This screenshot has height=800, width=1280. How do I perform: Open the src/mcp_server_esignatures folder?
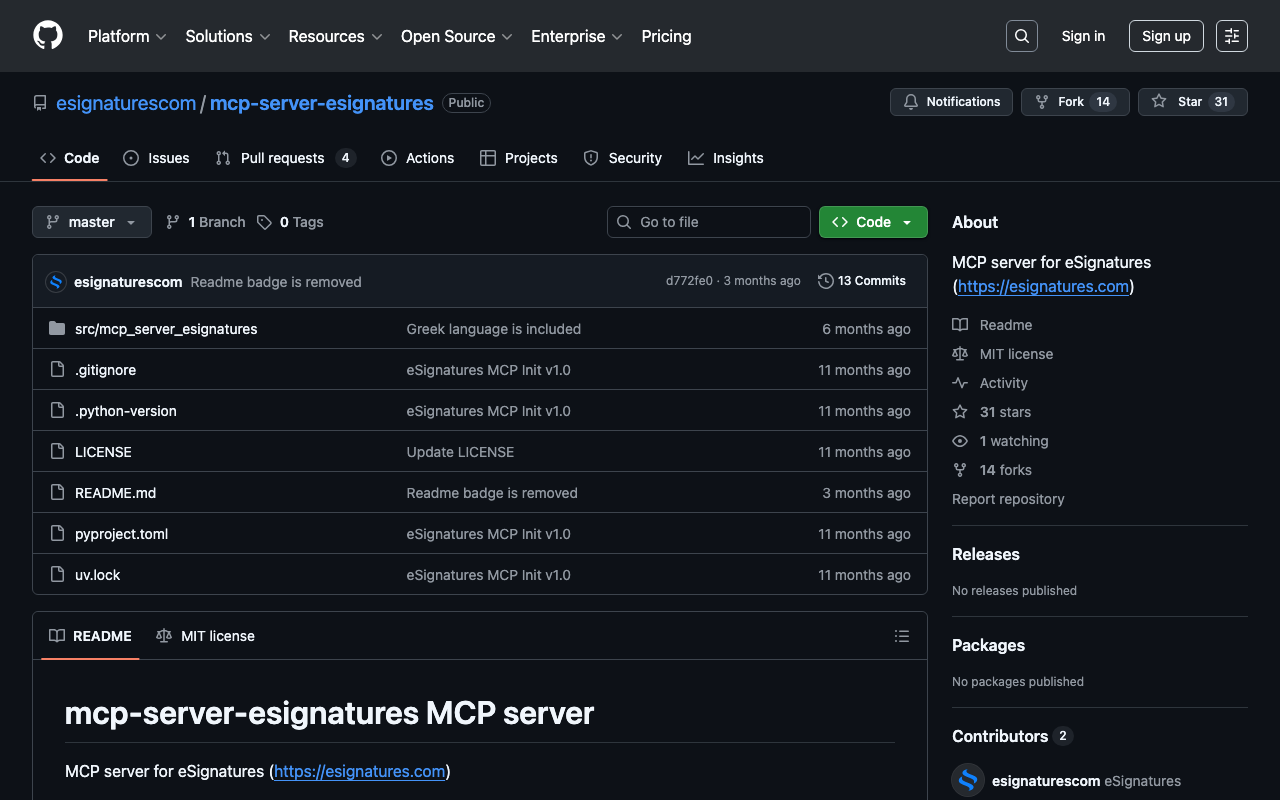(x=166, y=329)
